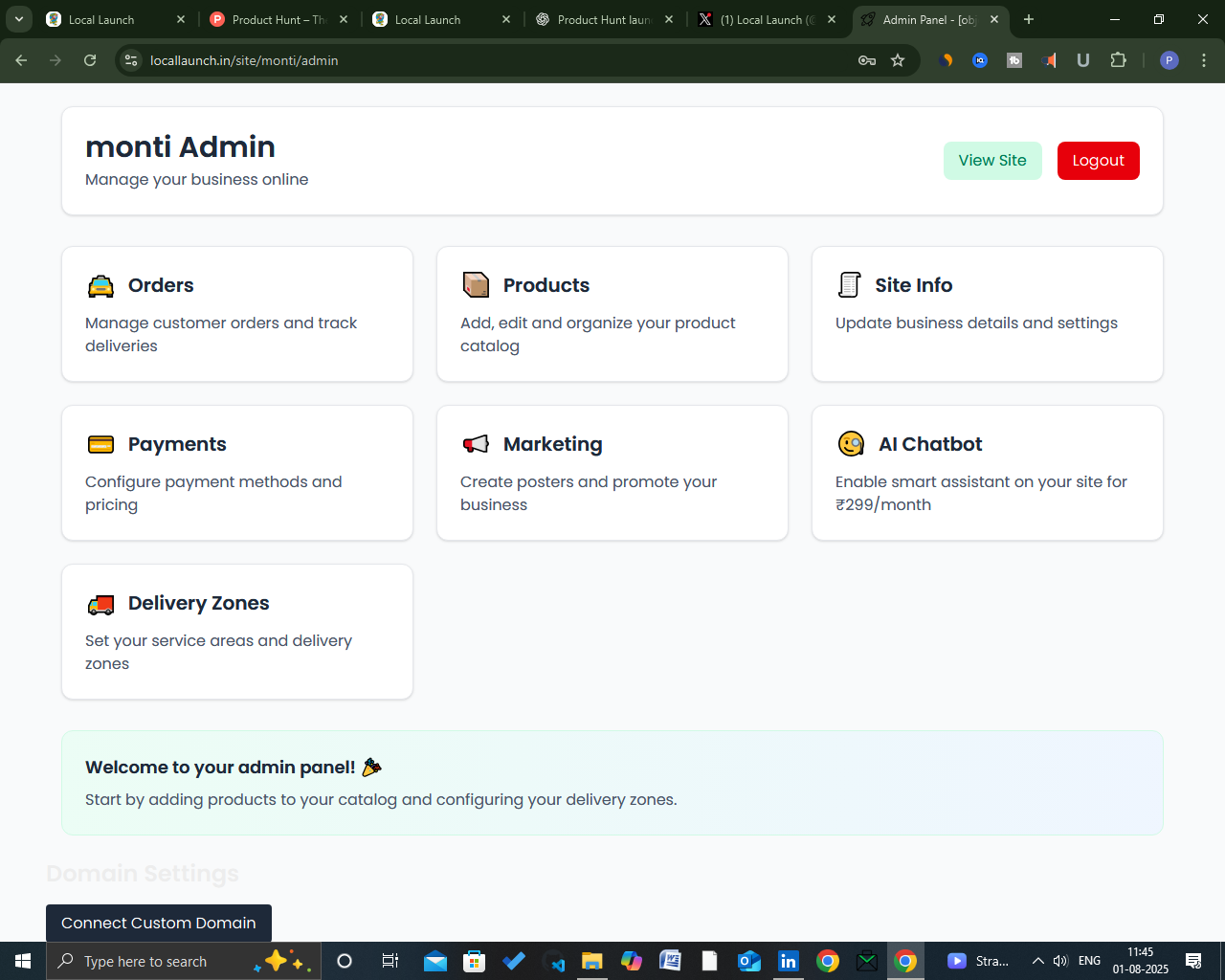Image resolution: width=1225 pixels, height=980 pixels.
Task: Open the Chrome three-dot menu
Action: coord(1204,60)
